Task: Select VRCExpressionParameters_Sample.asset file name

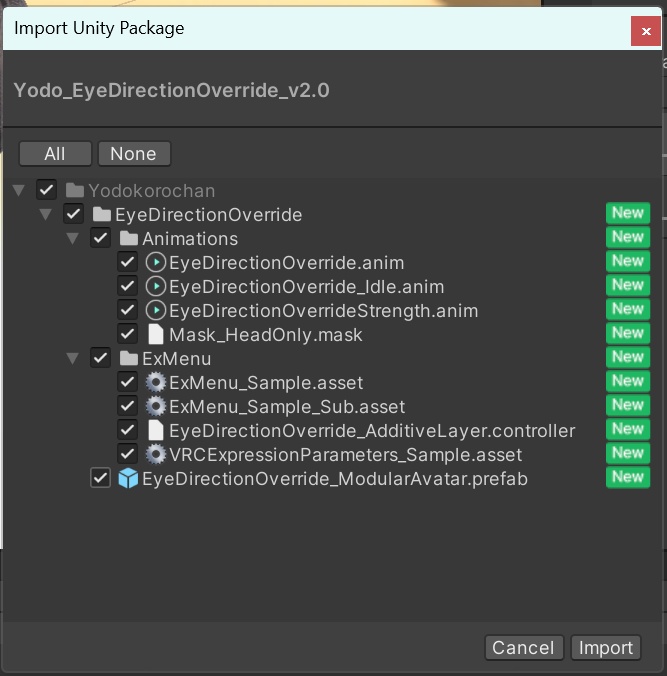Action: 345,455
